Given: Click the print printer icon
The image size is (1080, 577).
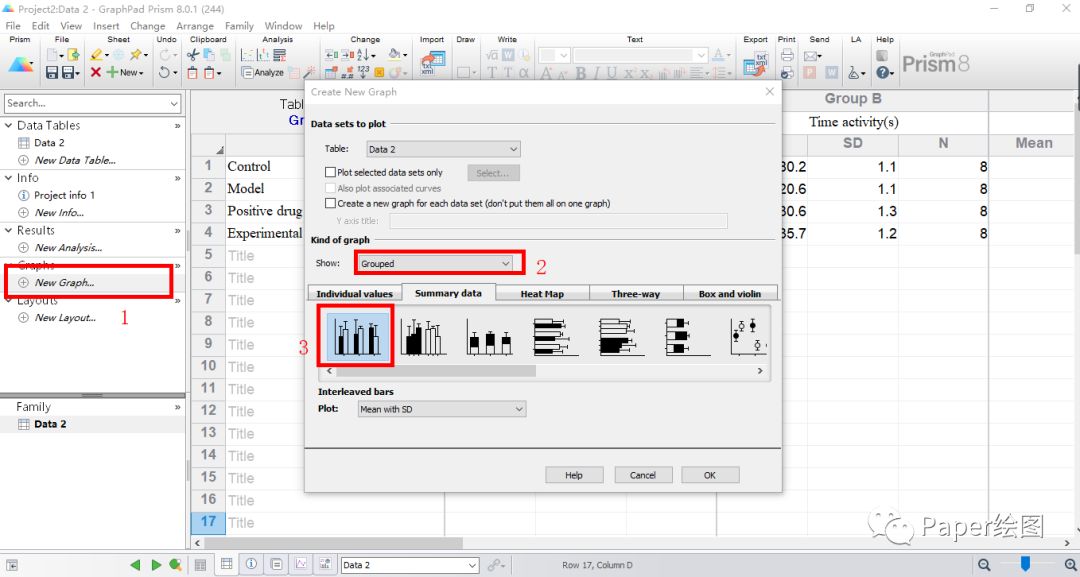Looking at the screenshot, I should (x=787, y=55).
